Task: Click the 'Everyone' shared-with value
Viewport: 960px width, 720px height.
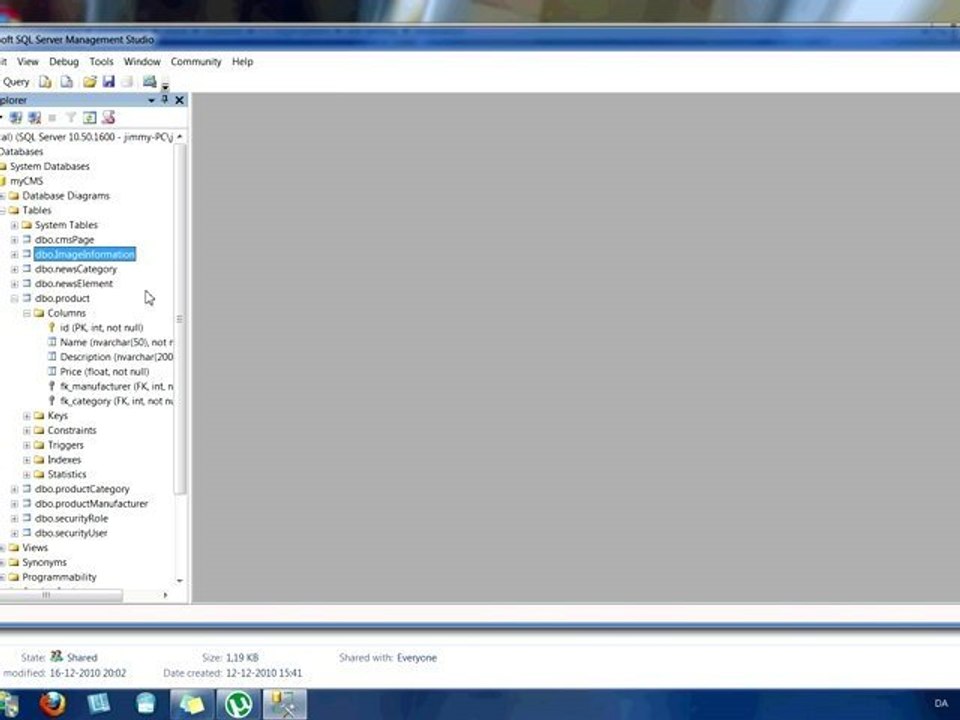Action: (417, 658)
